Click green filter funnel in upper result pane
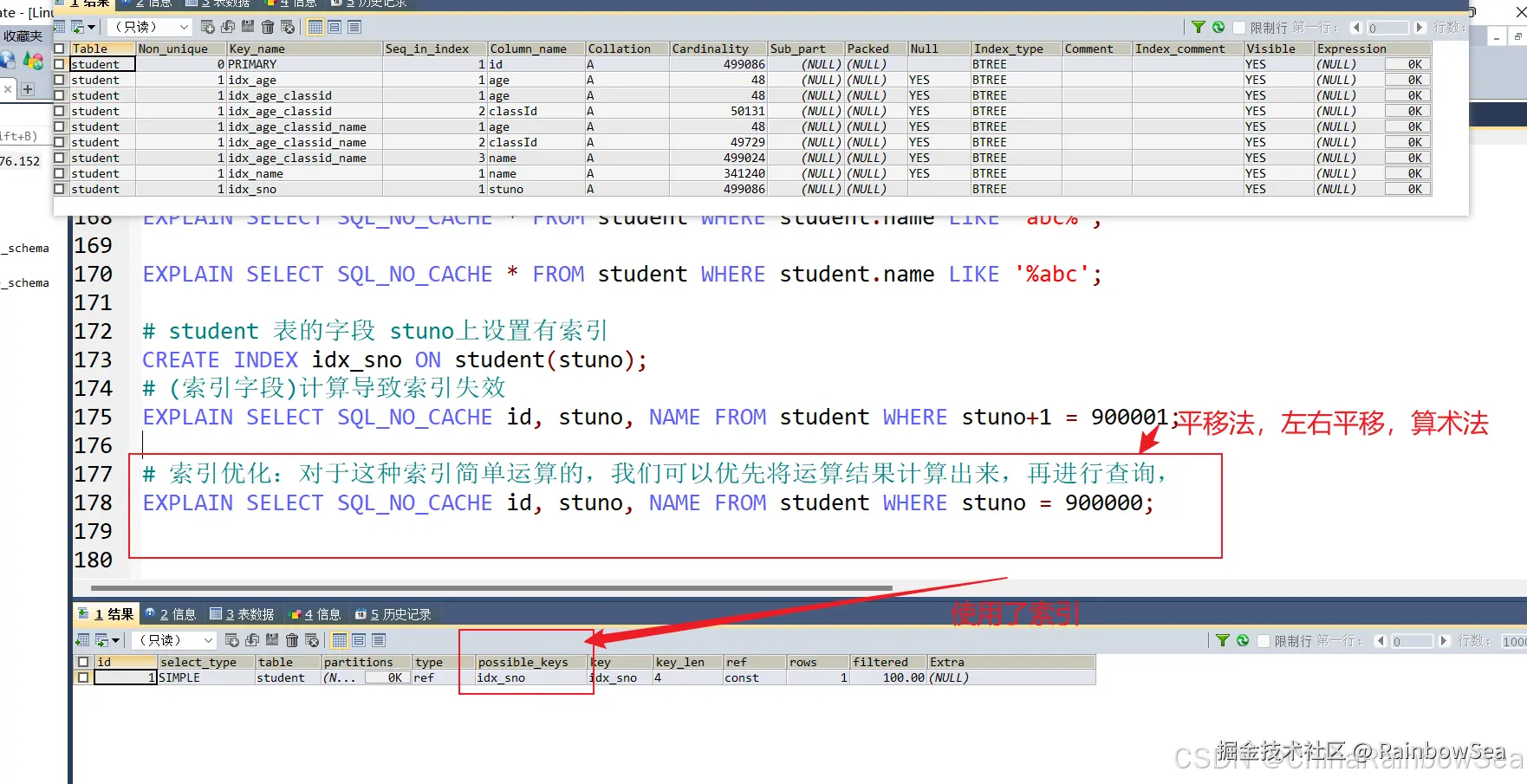 pos(1198,27)
